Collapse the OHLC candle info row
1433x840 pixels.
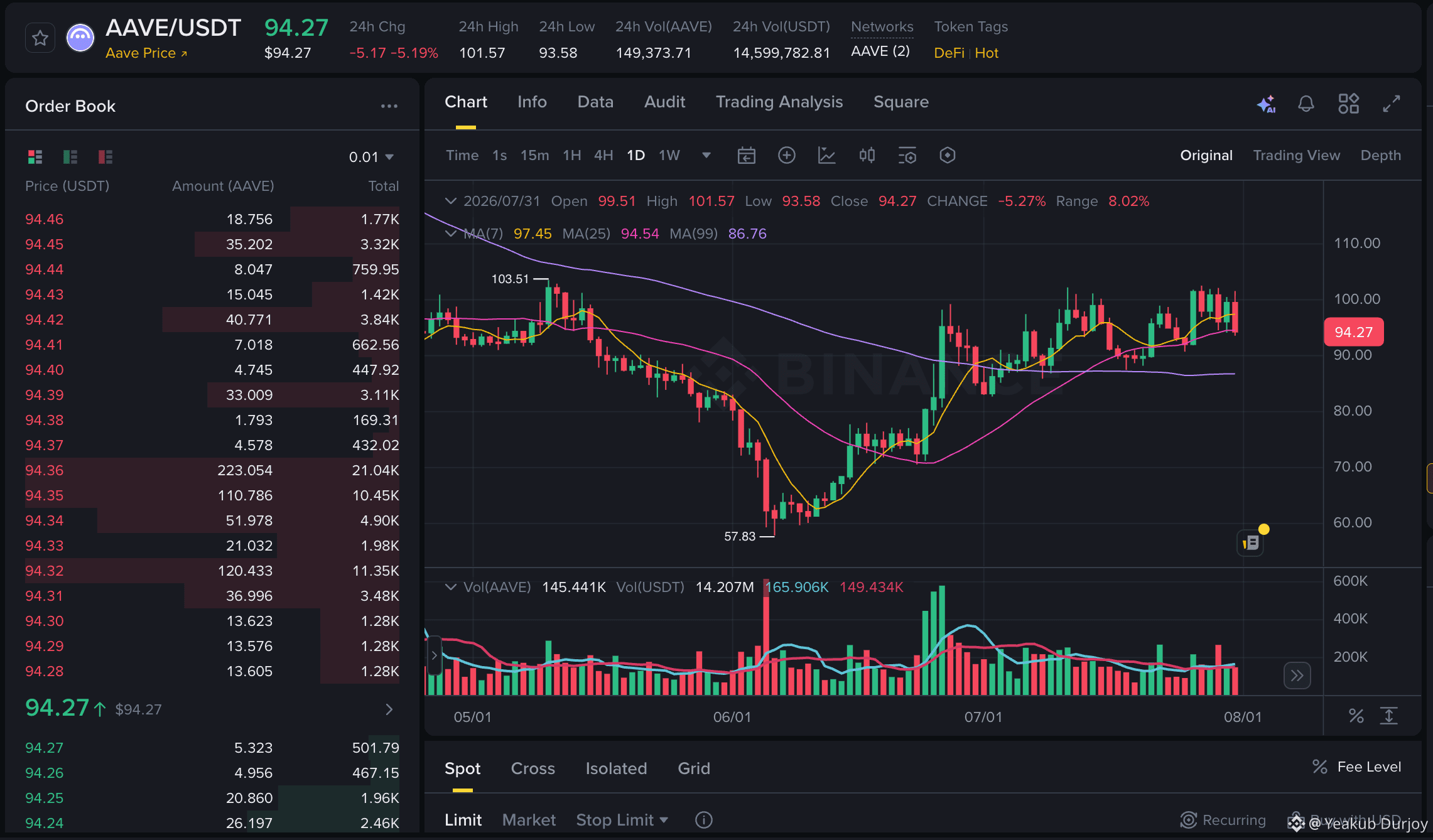pyautogui.click(x=450, y=201)
